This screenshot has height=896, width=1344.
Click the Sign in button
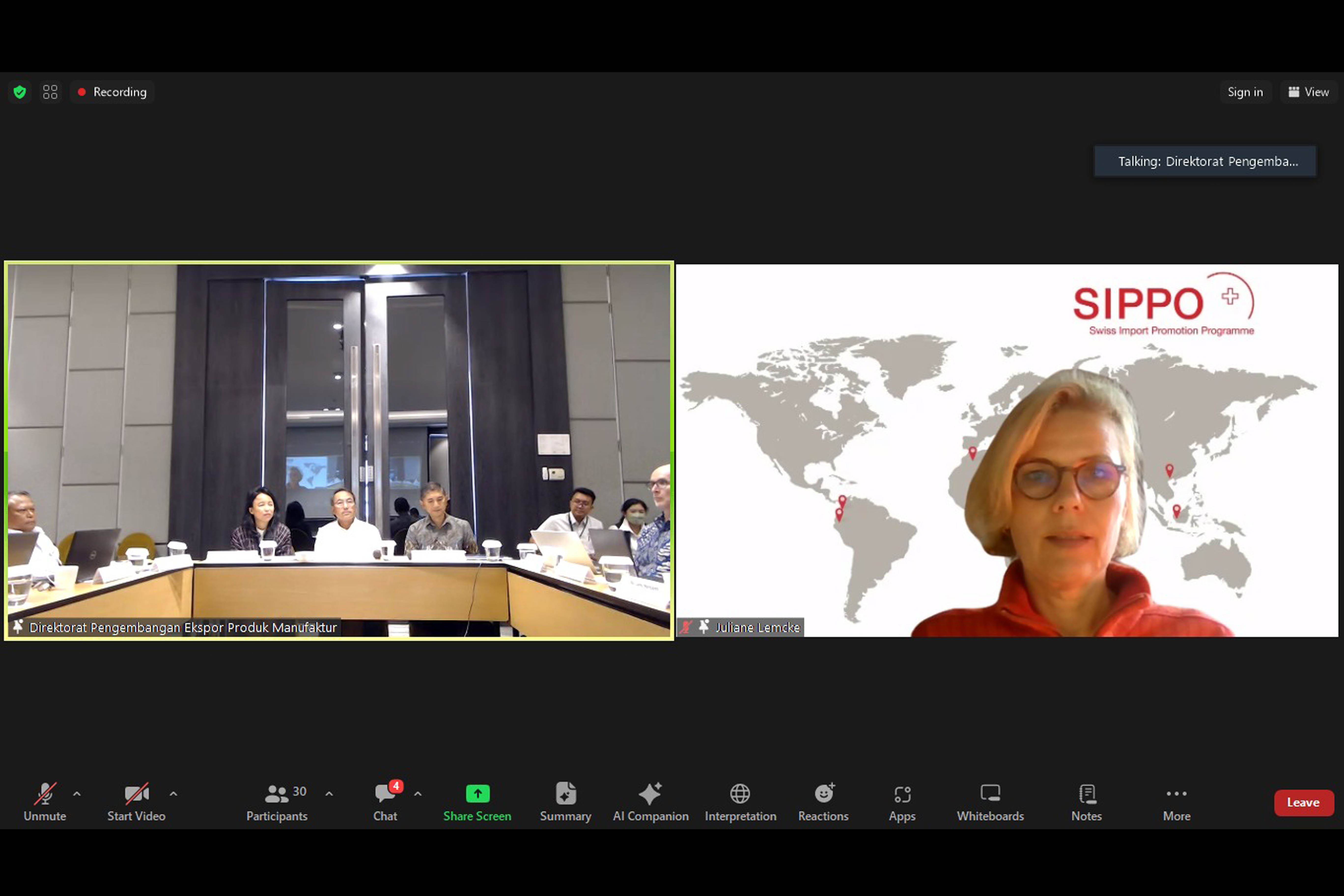click(1245, 92)
